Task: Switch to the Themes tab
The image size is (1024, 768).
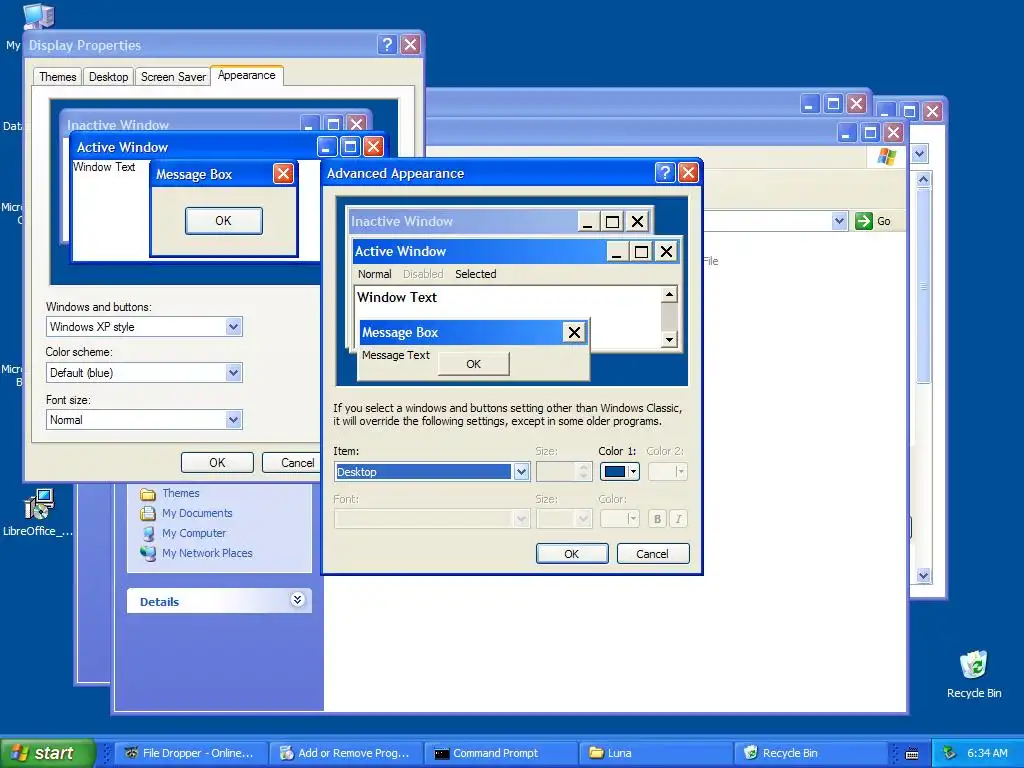Action: 57,77
